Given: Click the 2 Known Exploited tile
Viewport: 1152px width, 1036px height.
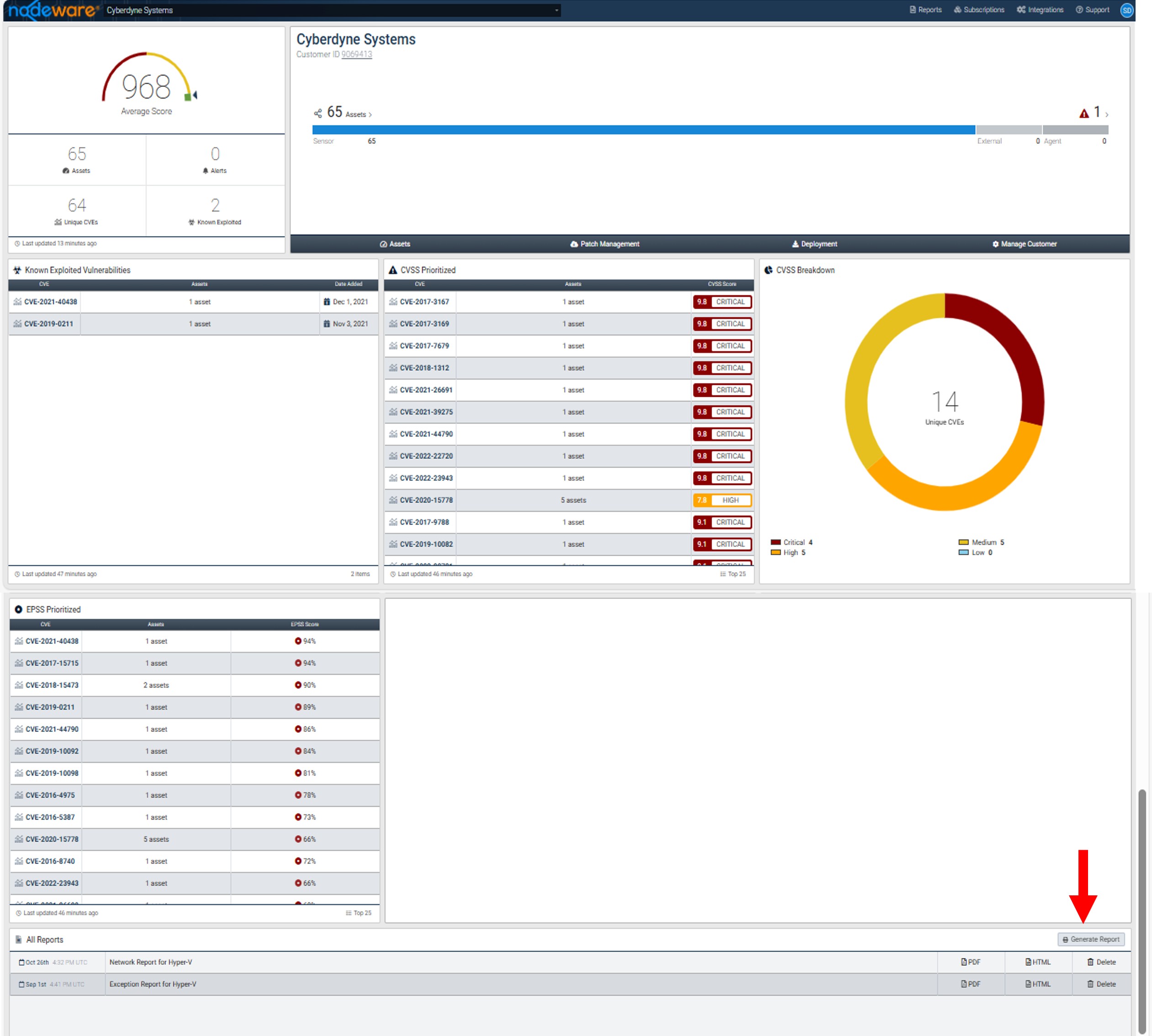Looking at the screenshot, I should (215, 210).
